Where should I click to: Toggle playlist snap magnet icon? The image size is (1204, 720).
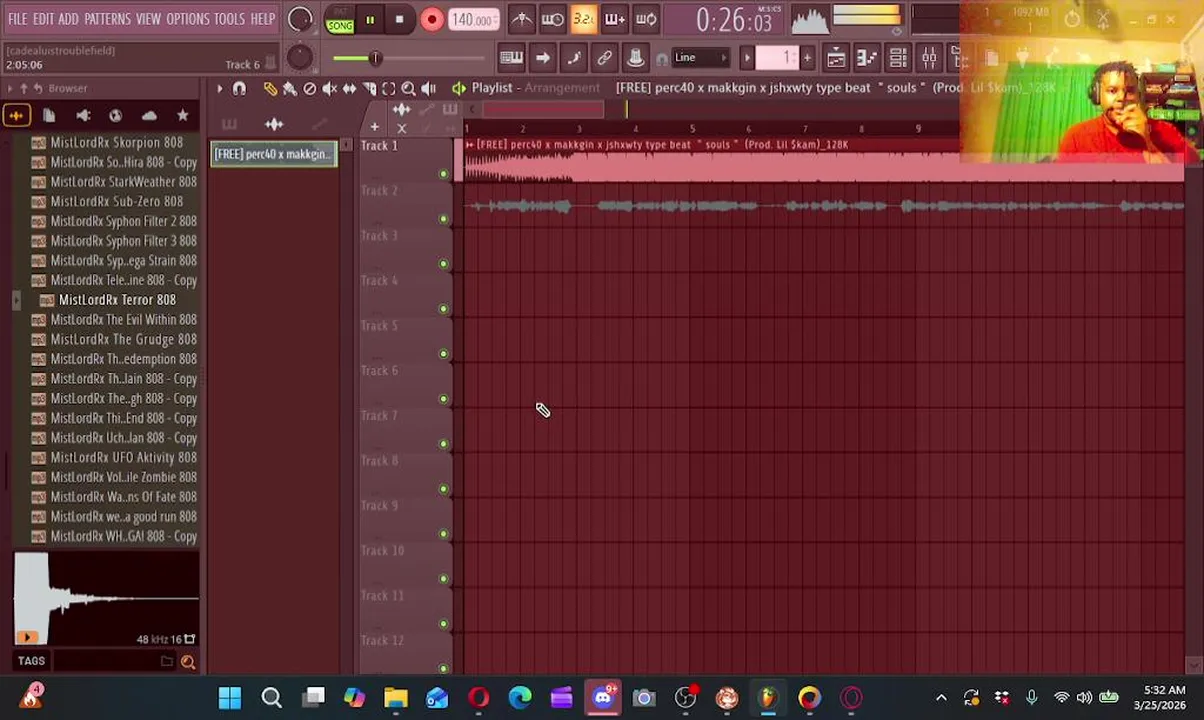[239, 89]
